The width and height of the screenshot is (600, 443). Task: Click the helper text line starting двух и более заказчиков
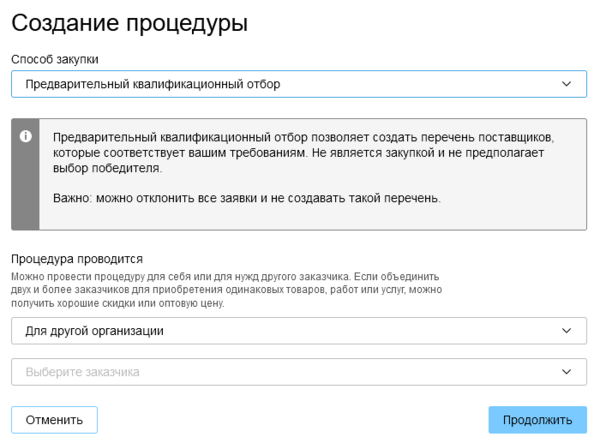pos(225,289)
